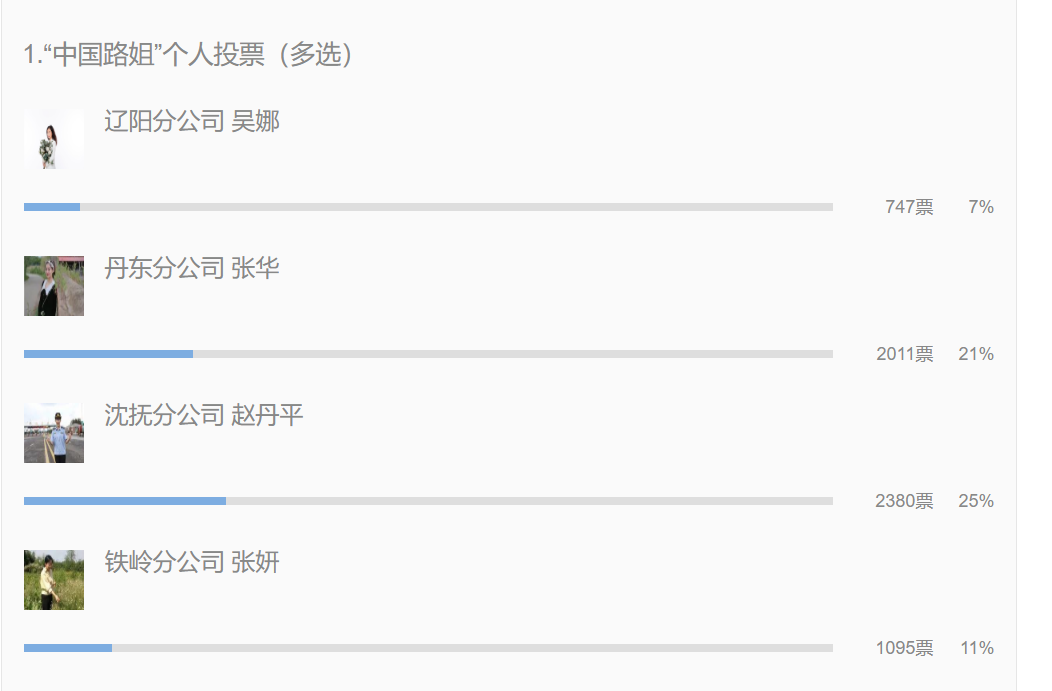Click the 21% percentage label
This screenshot has width=1052, height=691.
(976, 354)
